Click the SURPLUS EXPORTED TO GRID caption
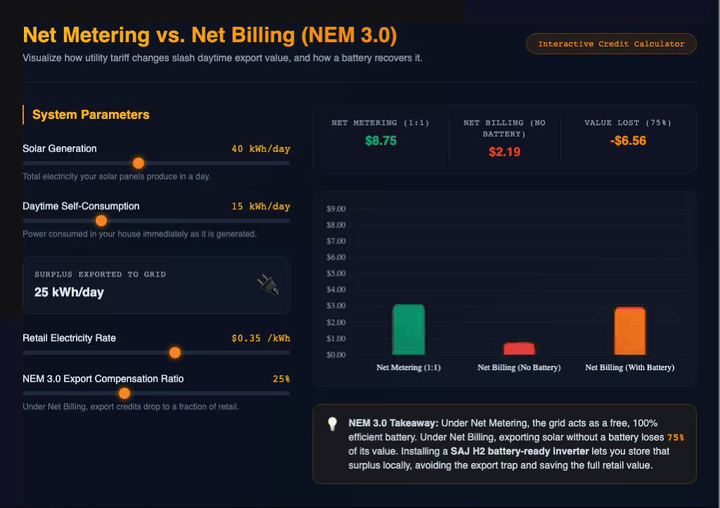The image size is (720, 508). point(100,274)
